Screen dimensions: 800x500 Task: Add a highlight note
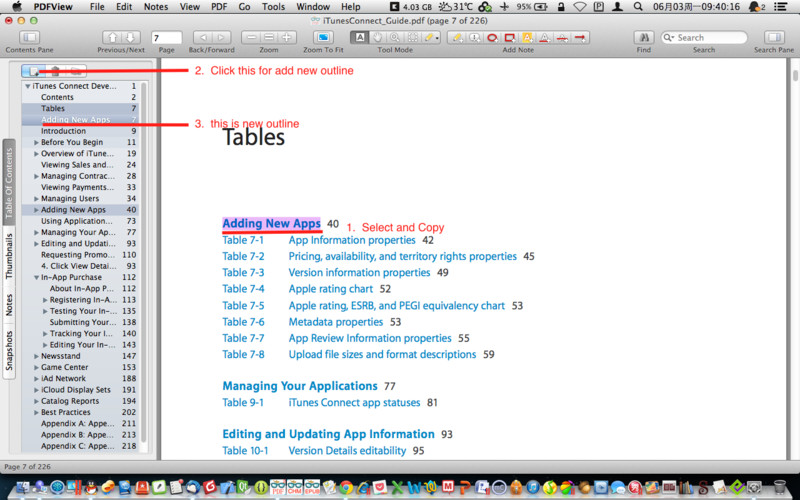click(527, 37)
